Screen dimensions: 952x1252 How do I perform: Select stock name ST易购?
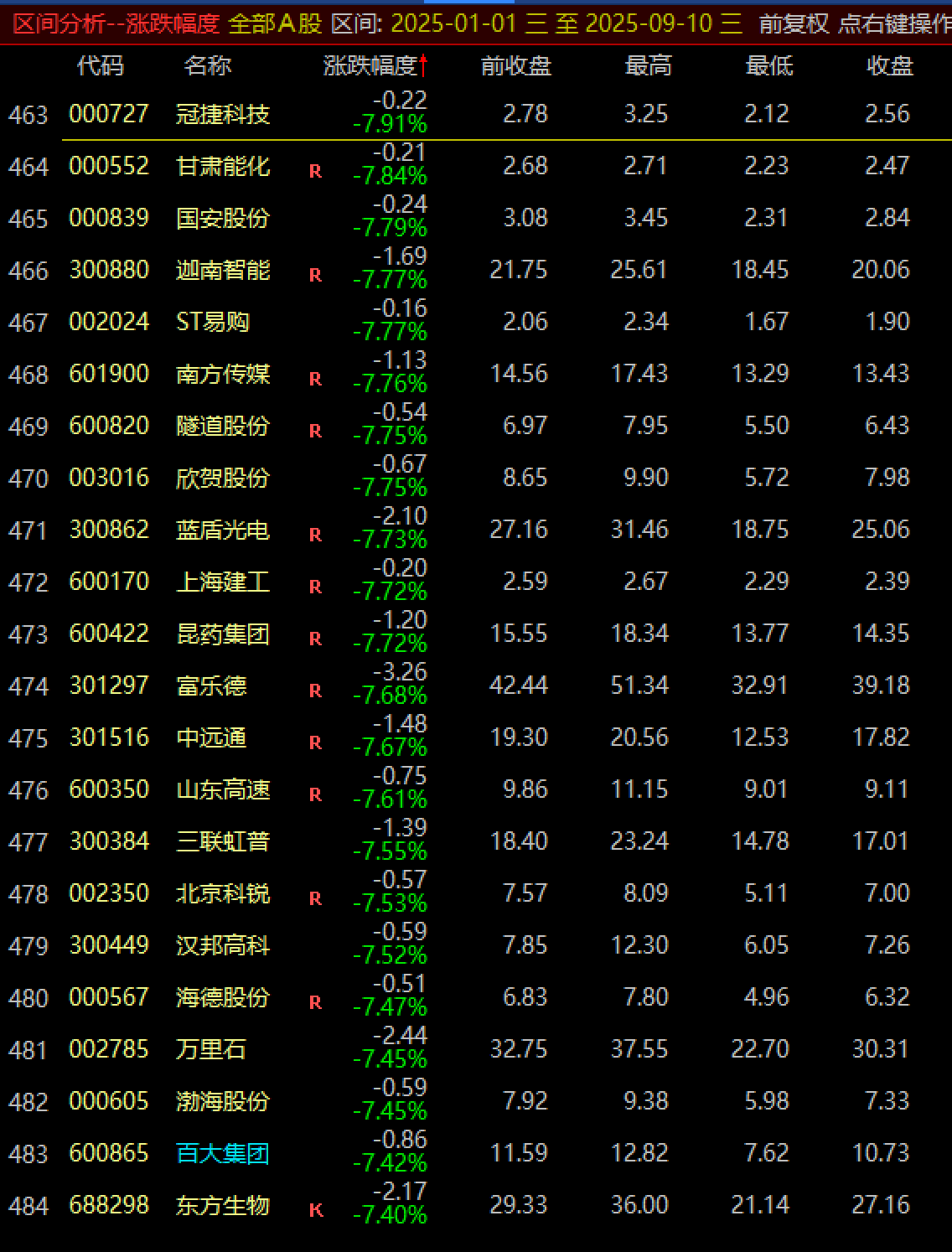213,322
